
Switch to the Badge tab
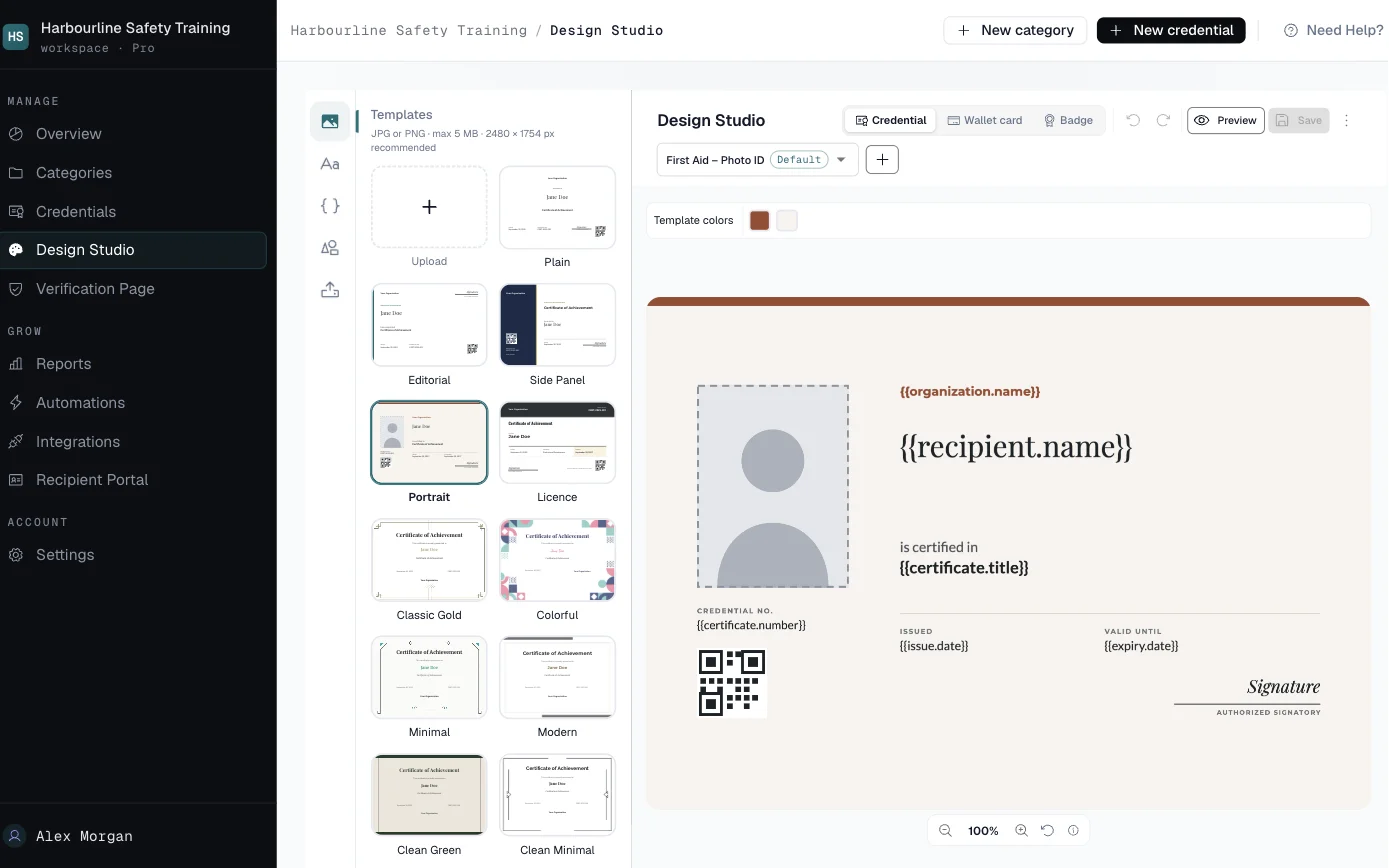point(1068,120)
